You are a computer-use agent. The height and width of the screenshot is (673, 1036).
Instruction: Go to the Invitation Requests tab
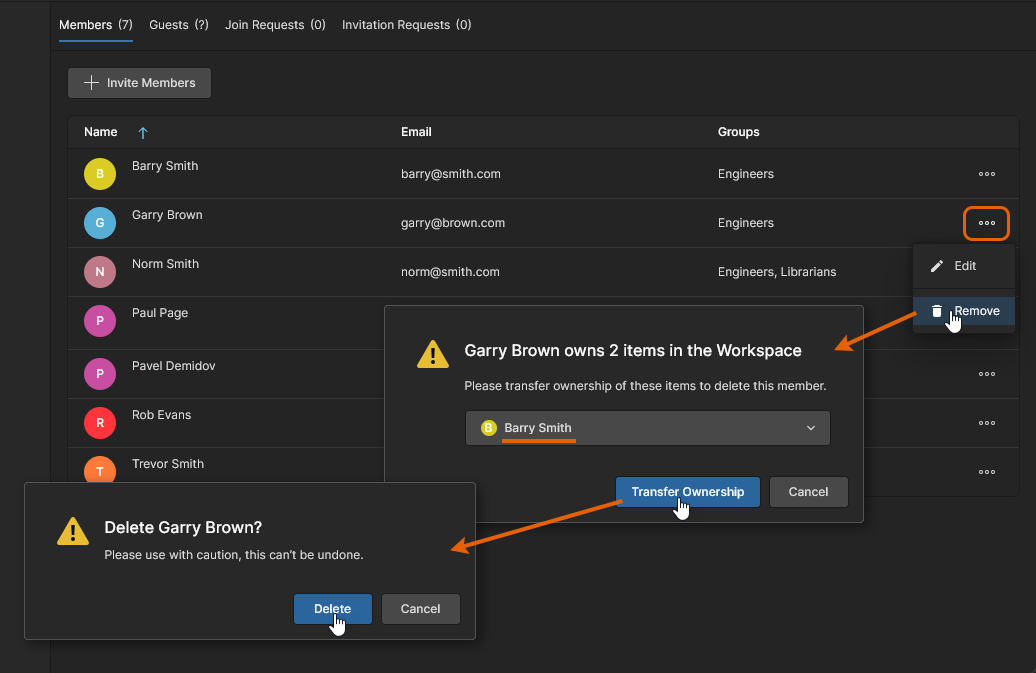click(x=406, y=25)
